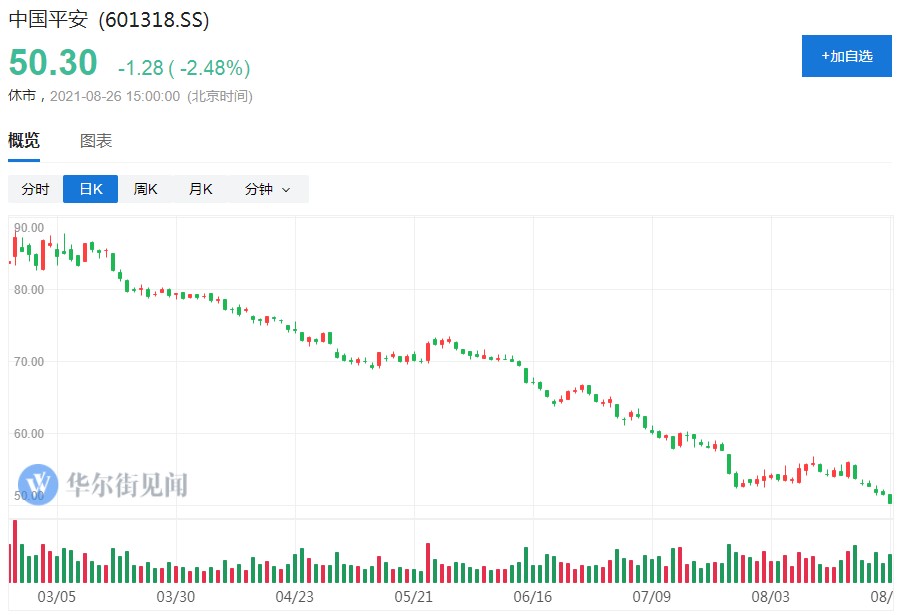900x615 pixels.
Task: Click the 70.00 price axis label
Action: [x=30, y=361]
